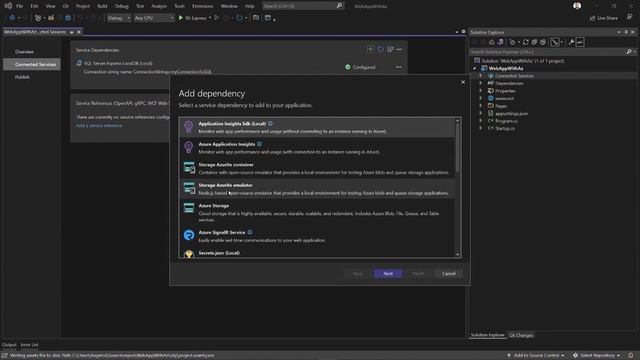Open the Edit menu
Image resolution: width=640 pixels, height=360 pixels.
[34, 6]
